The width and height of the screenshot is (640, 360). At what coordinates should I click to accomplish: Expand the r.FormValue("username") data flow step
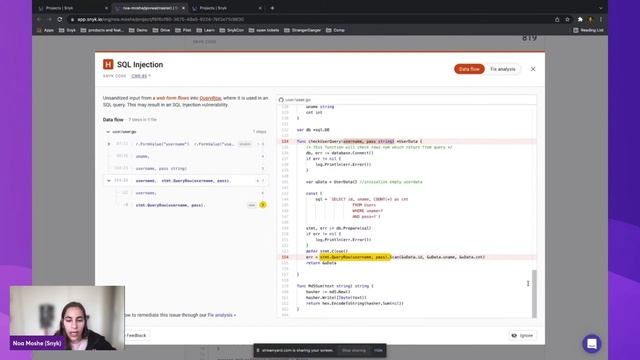109,144
